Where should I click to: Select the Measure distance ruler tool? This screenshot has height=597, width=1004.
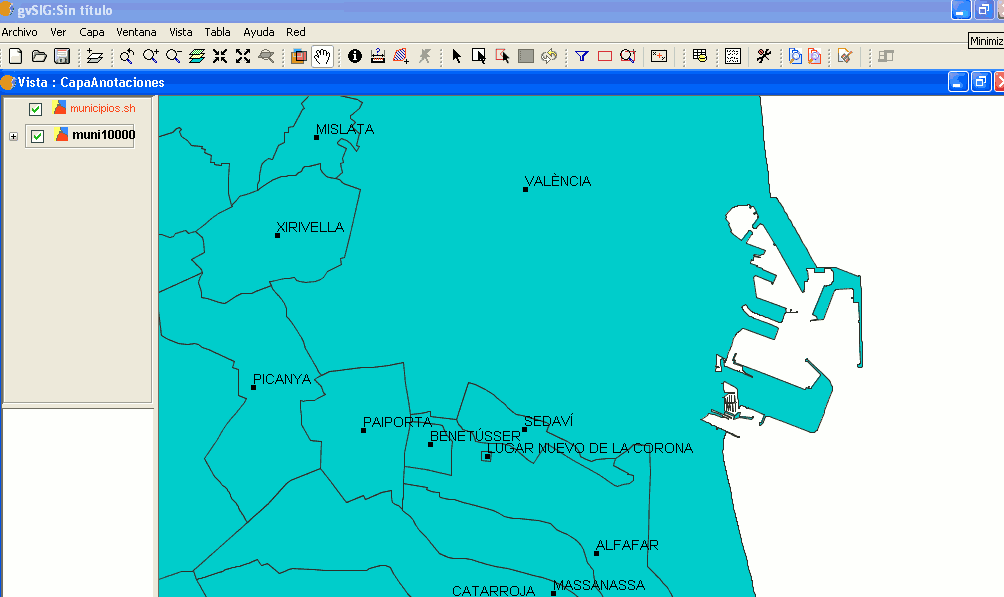[x=378, y=56]
